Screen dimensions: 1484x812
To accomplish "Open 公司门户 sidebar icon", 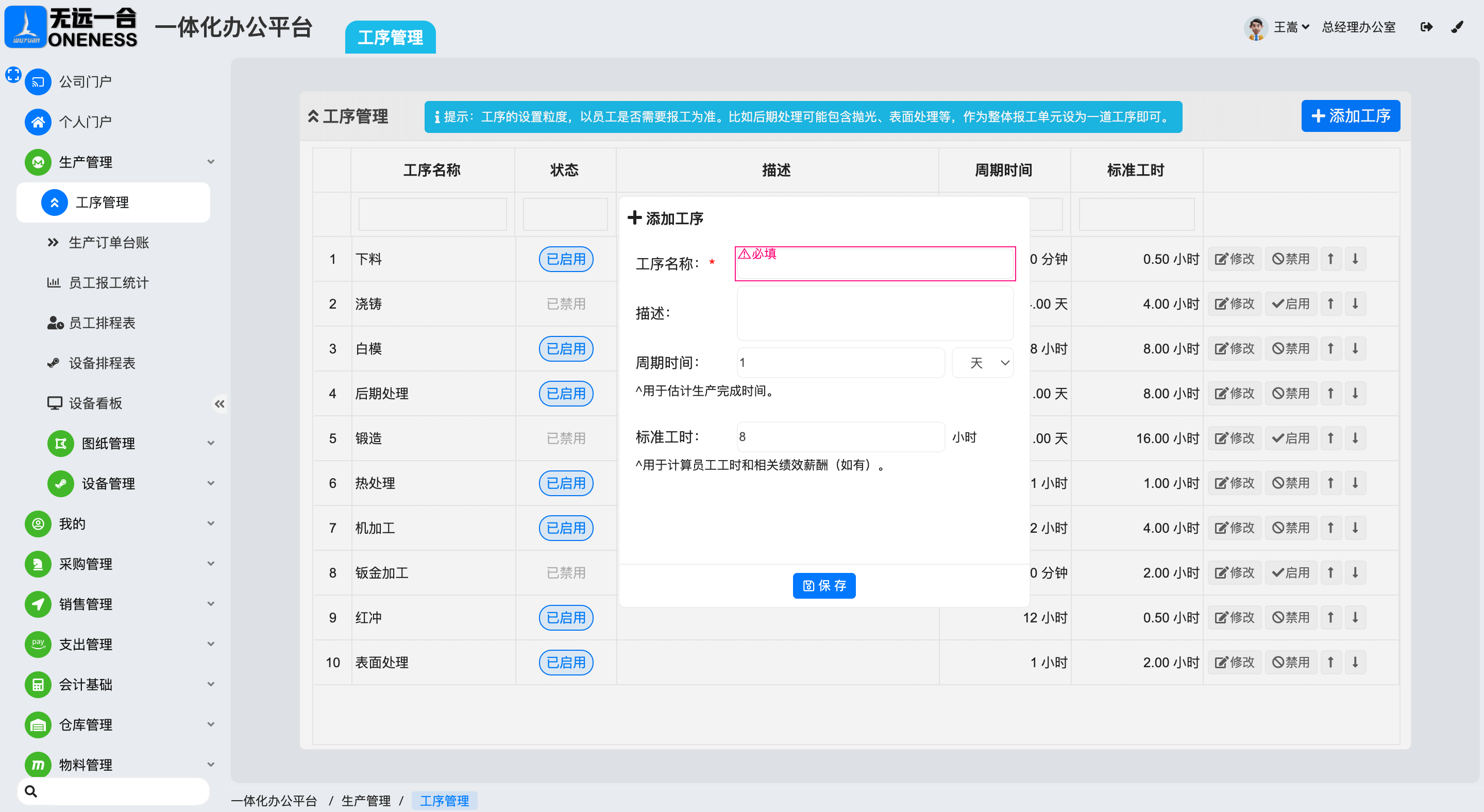I will [x=38, y=82].
